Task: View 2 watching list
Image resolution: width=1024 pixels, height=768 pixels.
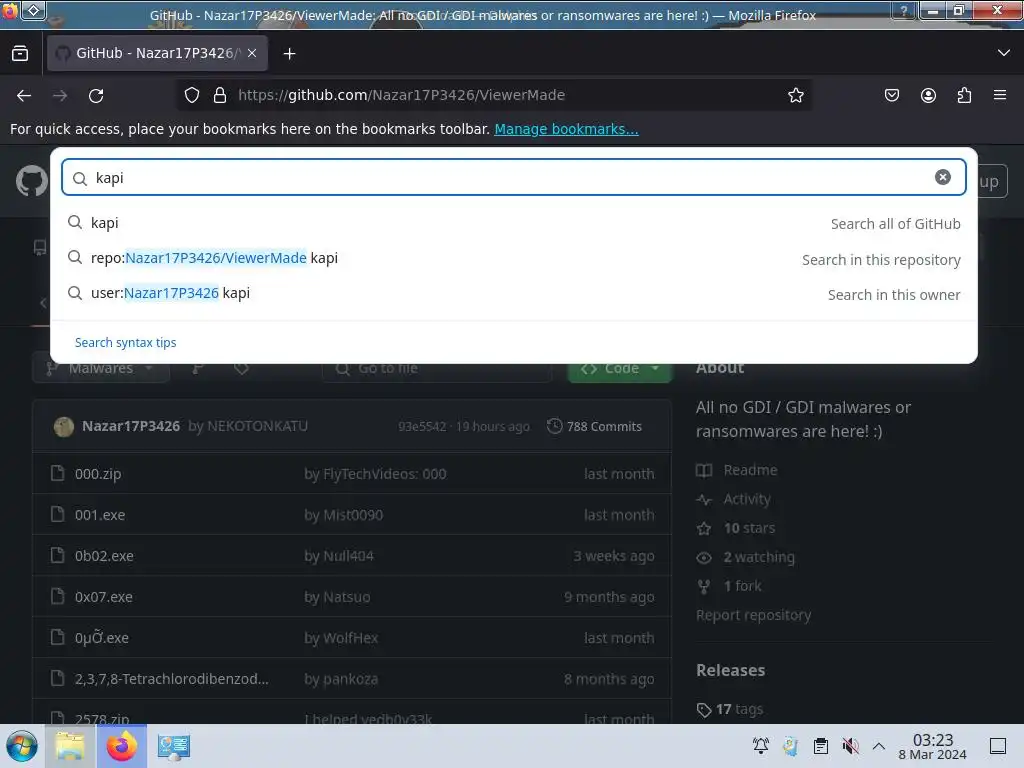Action: pos(746,557)
